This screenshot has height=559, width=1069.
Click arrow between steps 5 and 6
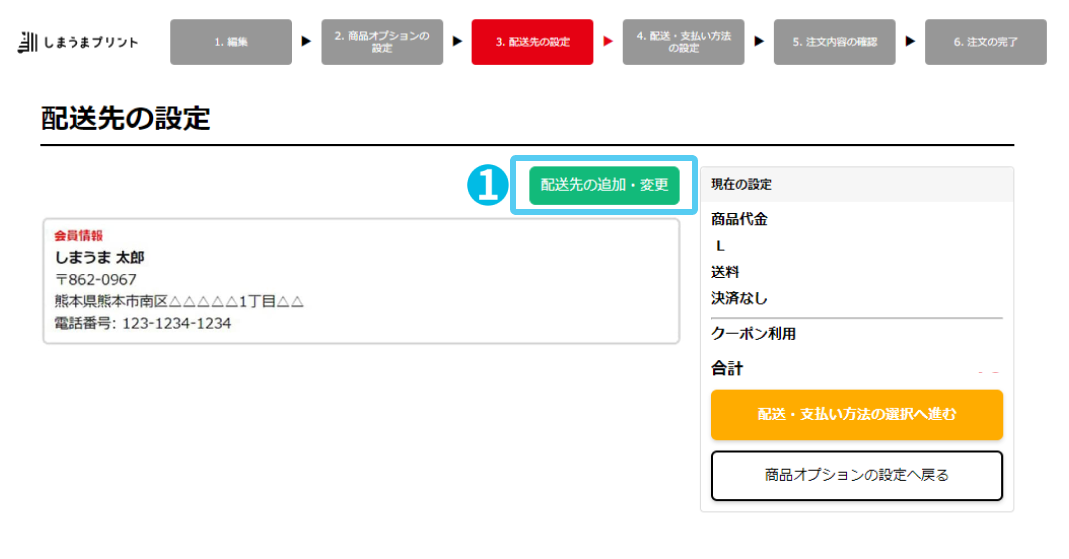coord(910,42)
